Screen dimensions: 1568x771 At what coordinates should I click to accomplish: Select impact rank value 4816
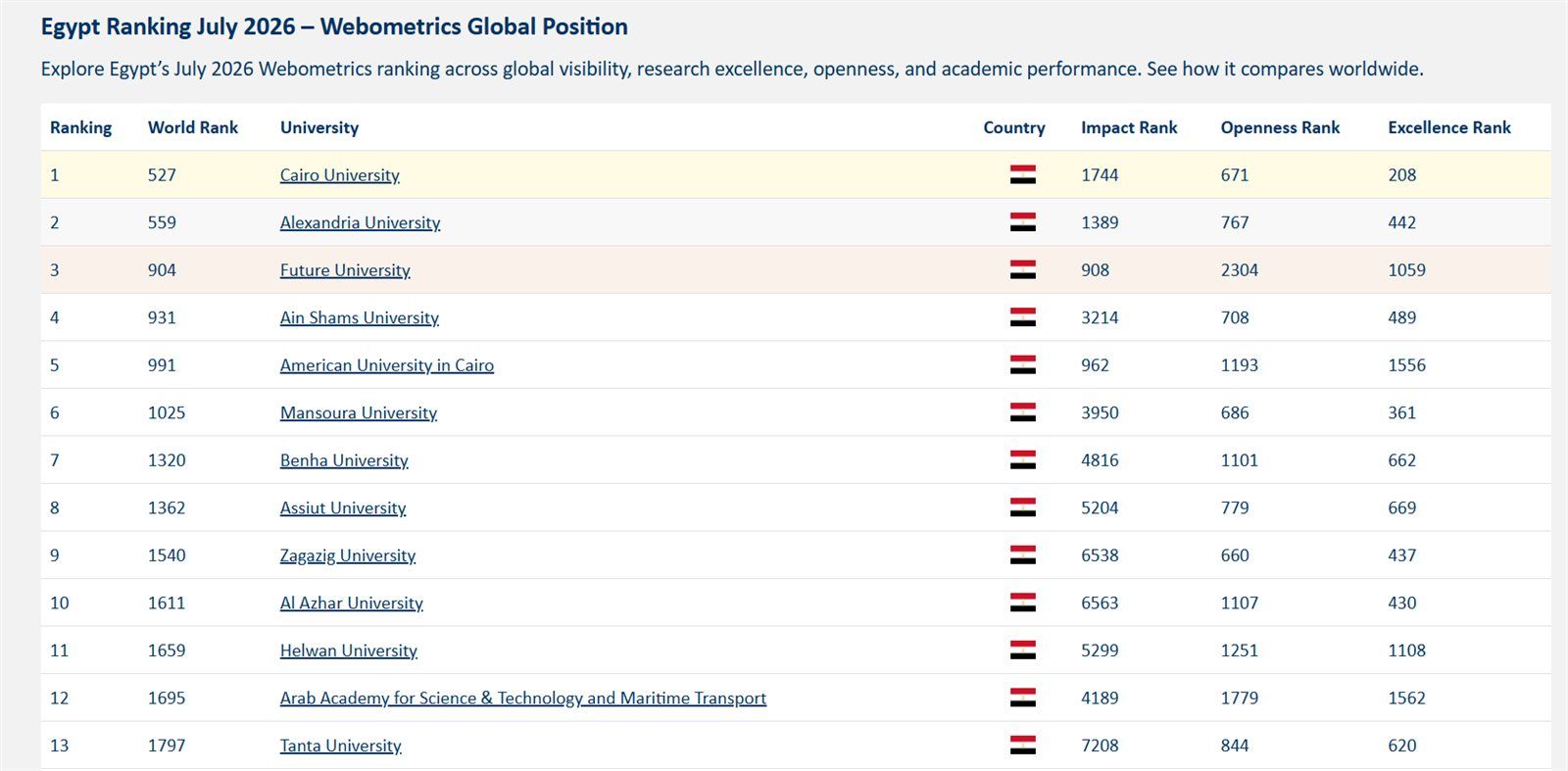point(1100,460)
